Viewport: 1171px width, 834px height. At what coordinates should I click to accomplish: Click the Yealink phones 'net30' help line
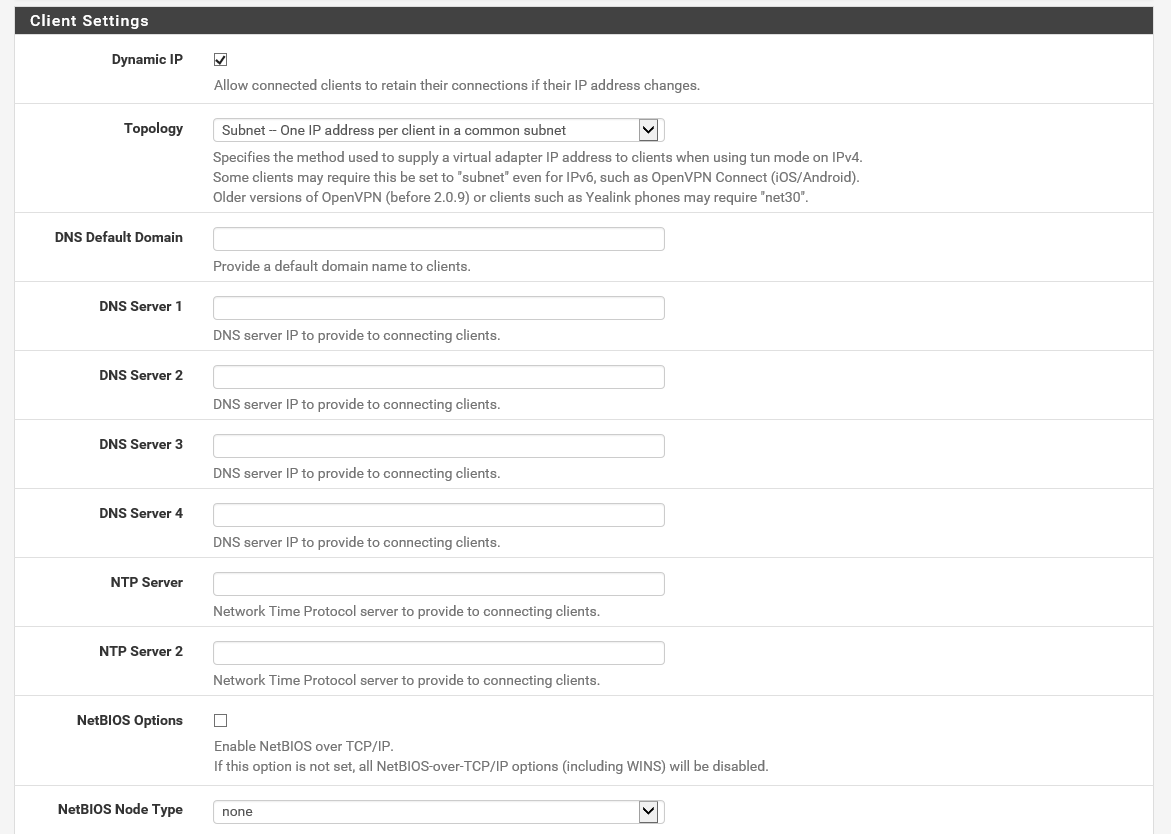point(511,198)
